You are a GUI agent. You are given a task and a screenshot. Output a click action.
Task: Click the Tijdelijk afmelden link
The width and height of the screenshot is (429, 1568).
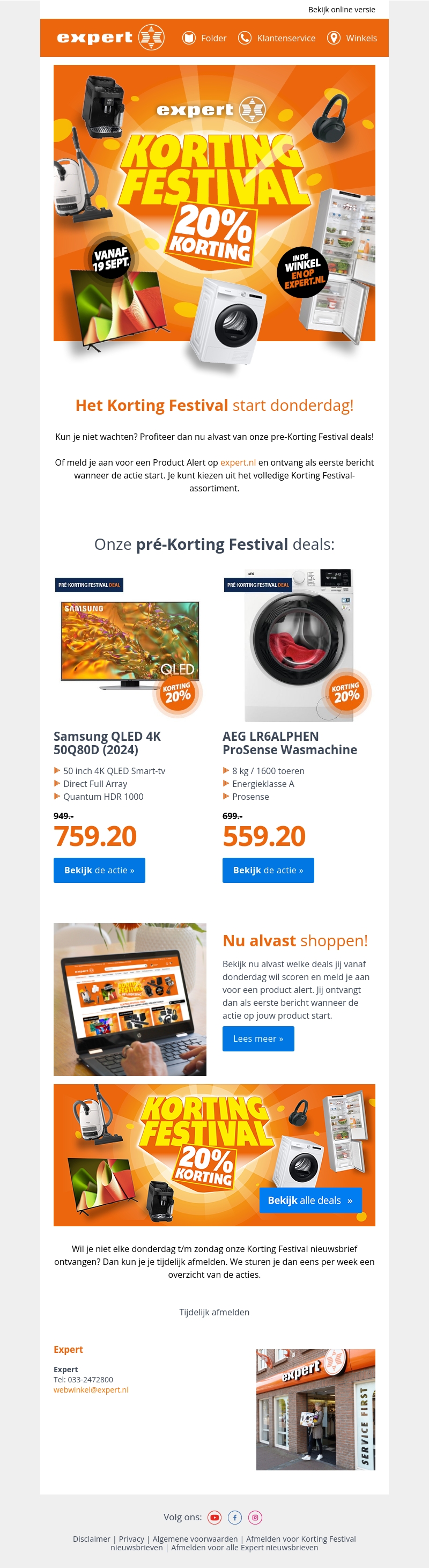[214, 1312]
